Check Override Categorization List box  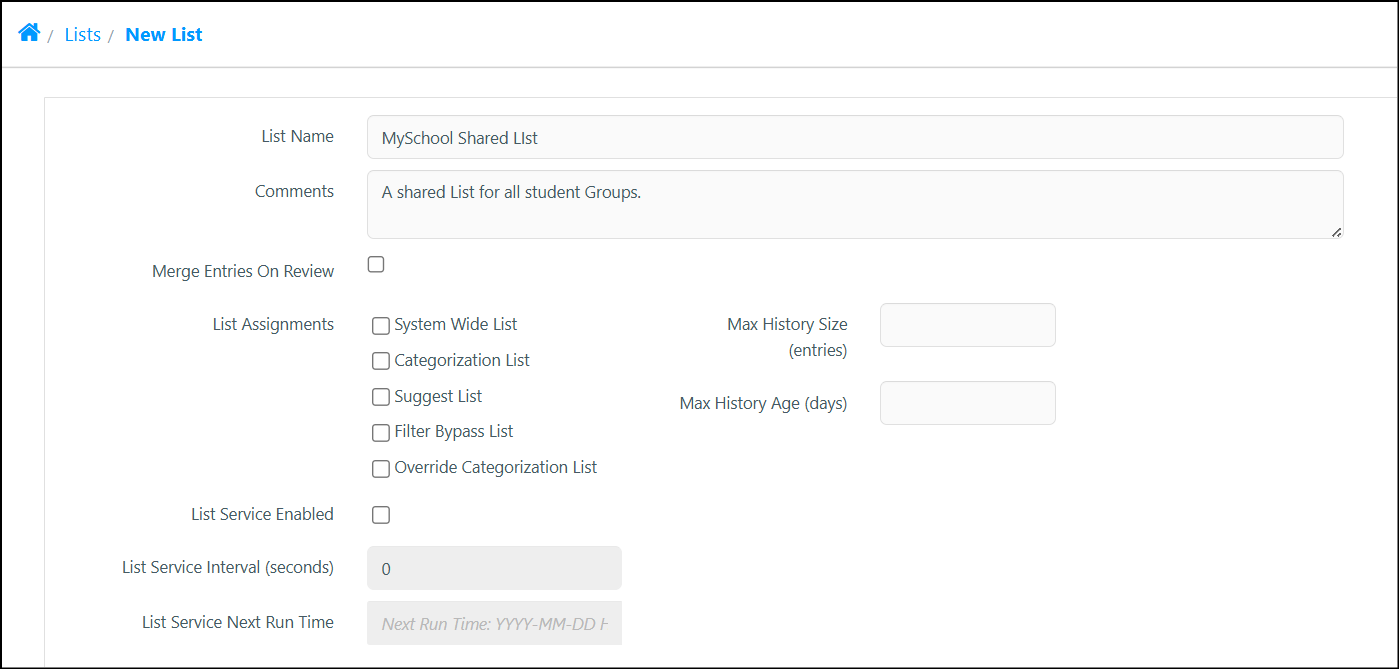coord(381,468)
